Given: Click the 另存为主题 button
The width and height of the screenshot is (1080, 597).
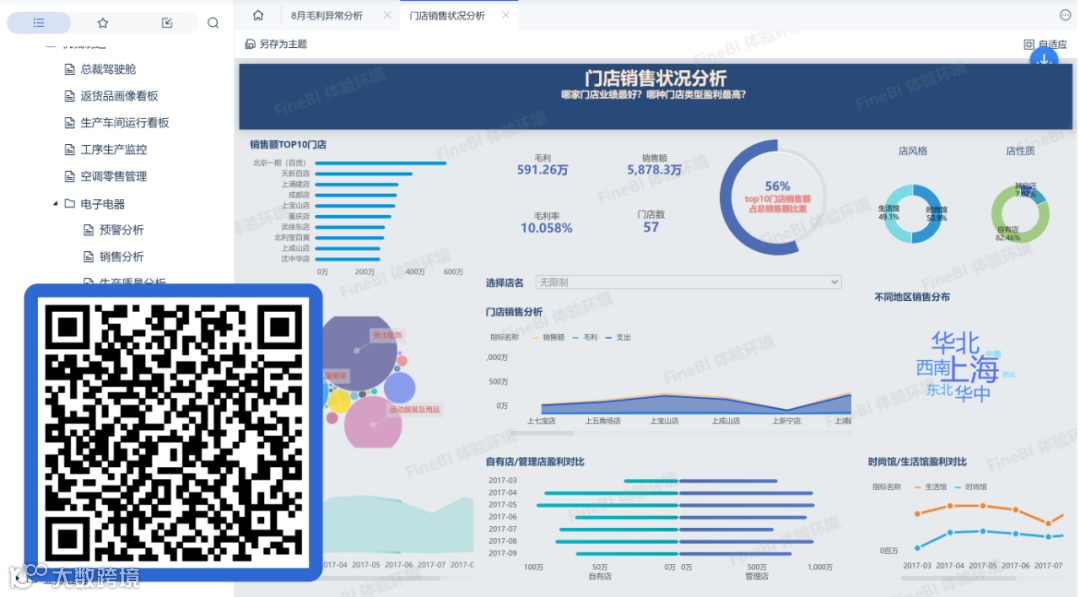Looking at the screenshot, I should tap(276, 44).
